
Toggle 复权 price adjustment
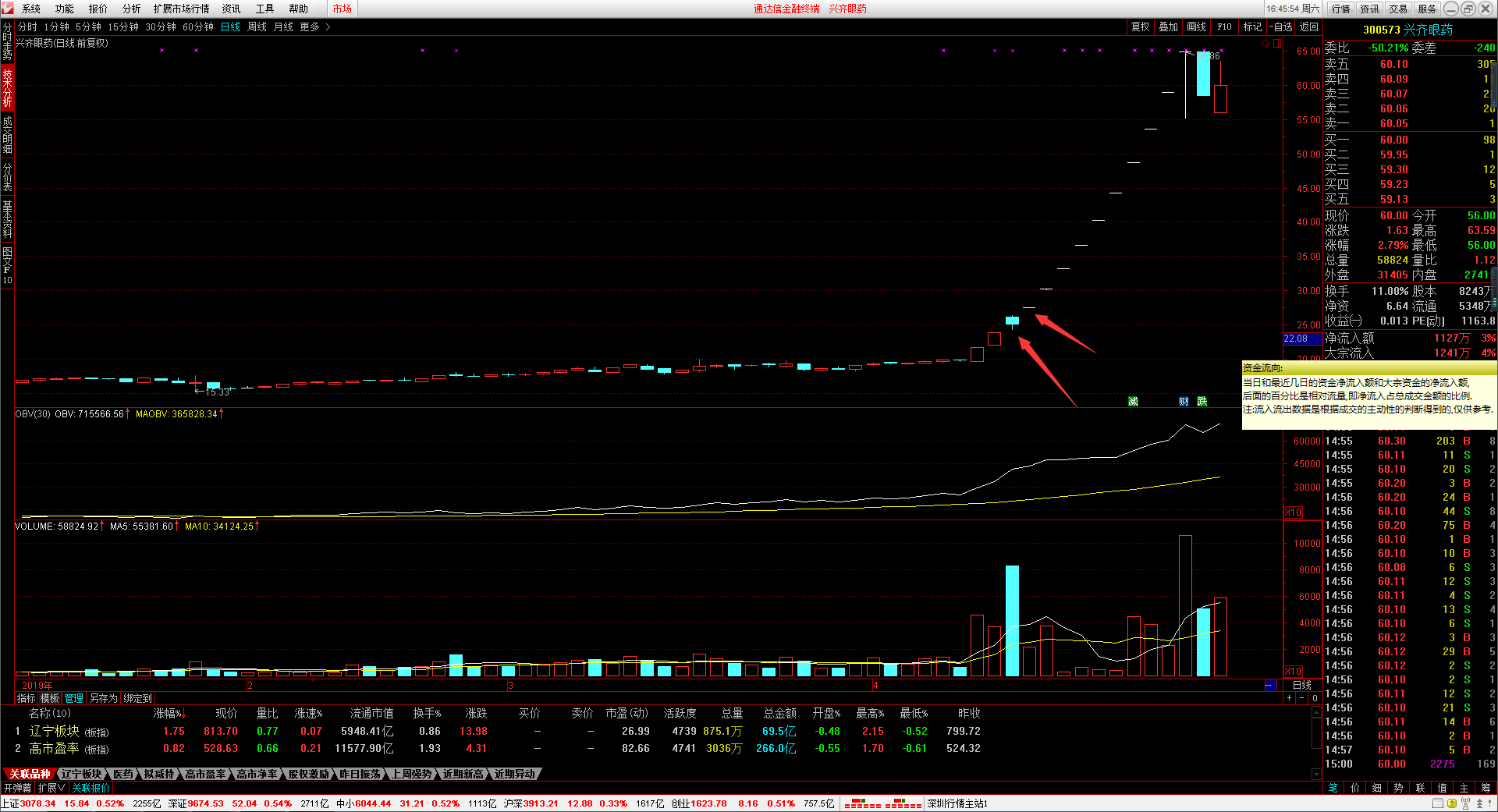(x=1140, y=27)
